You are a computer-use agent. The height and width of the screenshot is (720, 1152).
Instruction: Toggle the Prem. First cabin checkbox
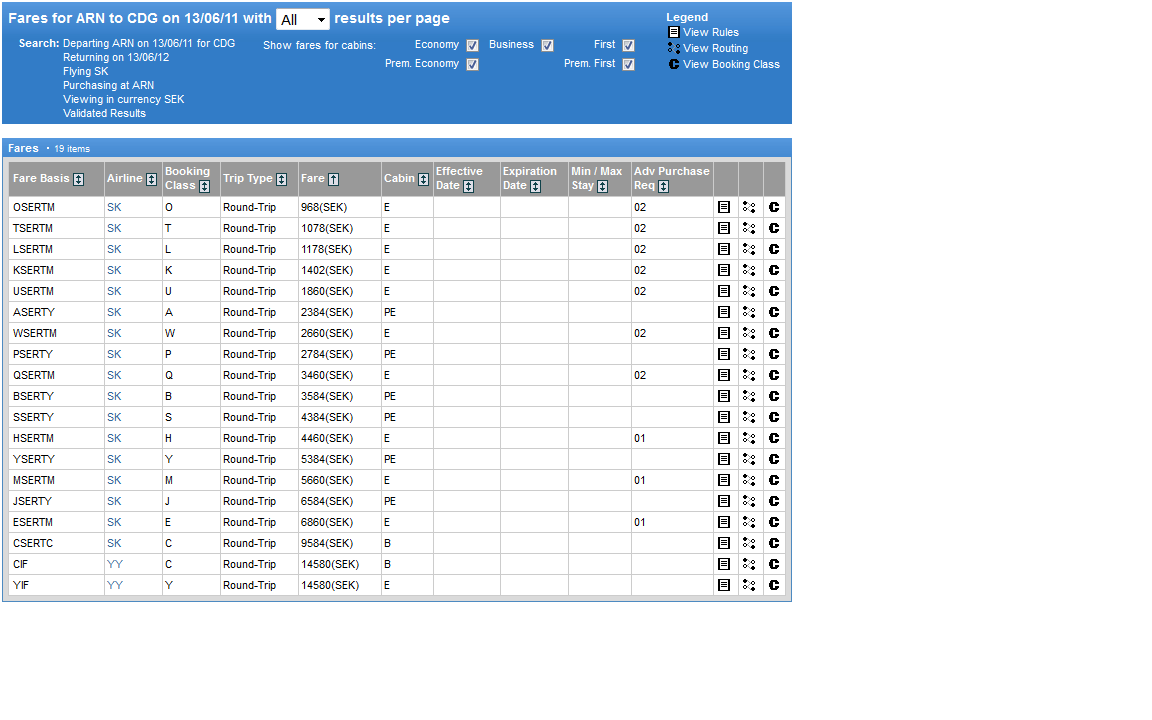point(628,64)
